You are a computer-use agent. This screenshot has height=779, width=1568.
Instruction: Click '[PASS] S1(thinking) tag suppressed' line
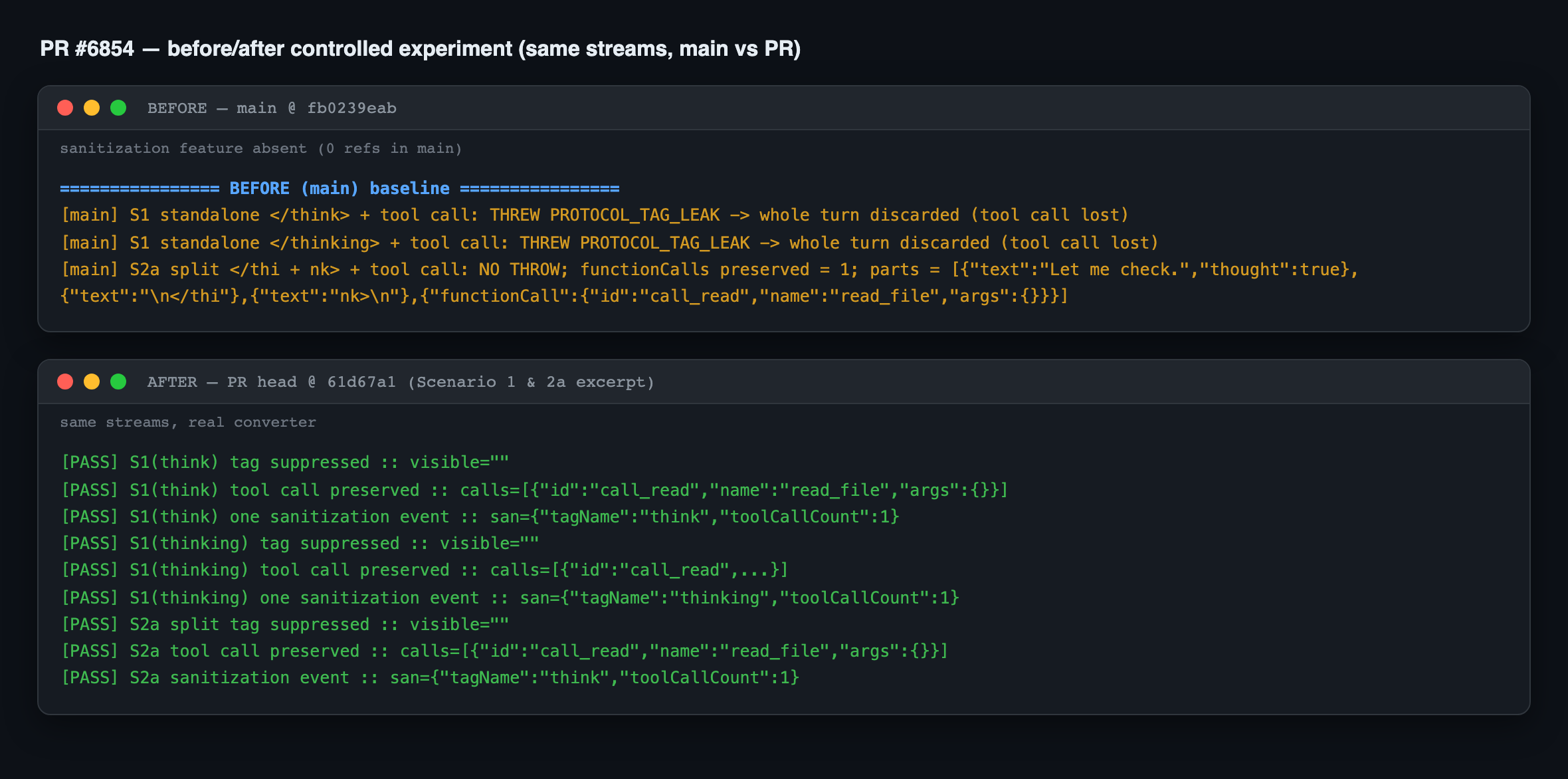coord(300,543)
